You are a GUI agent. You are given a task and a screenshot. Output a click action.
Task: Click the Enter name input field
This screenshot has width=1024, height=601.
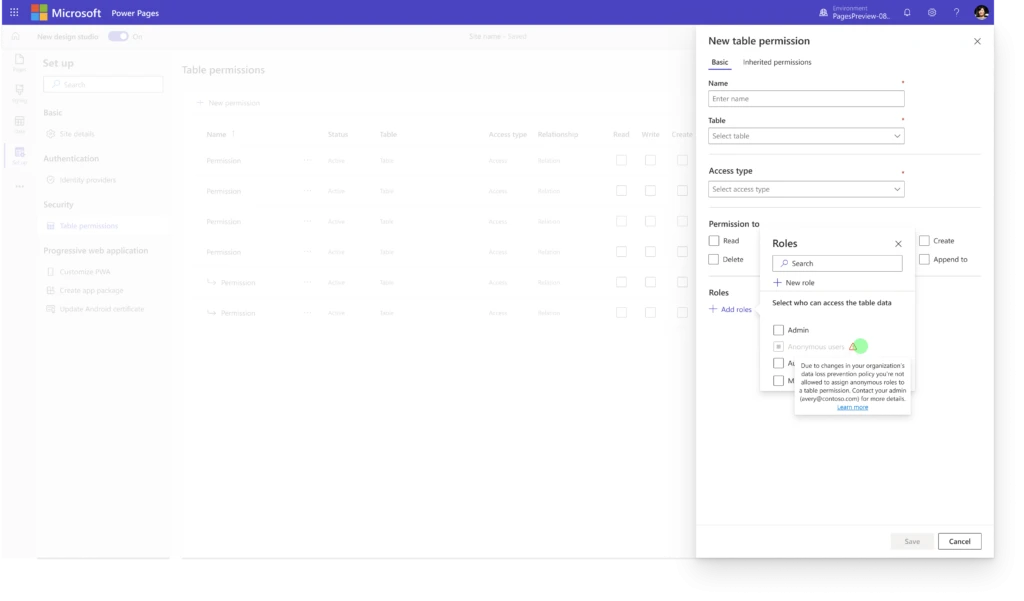click(806, 98)
